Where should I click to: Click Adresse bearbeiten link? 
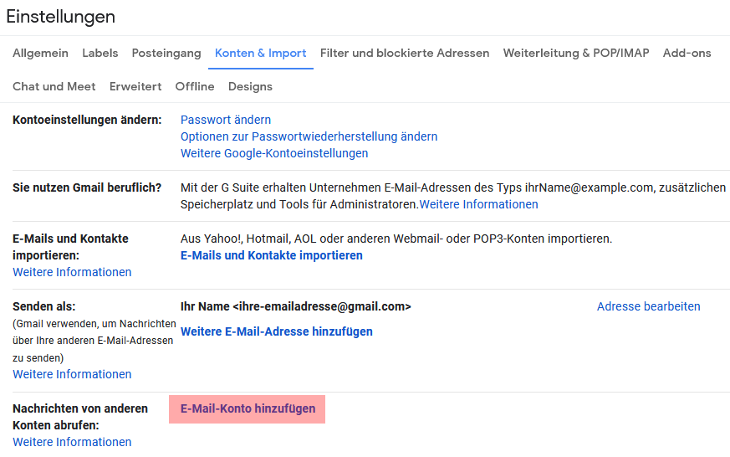coord(649,307)
